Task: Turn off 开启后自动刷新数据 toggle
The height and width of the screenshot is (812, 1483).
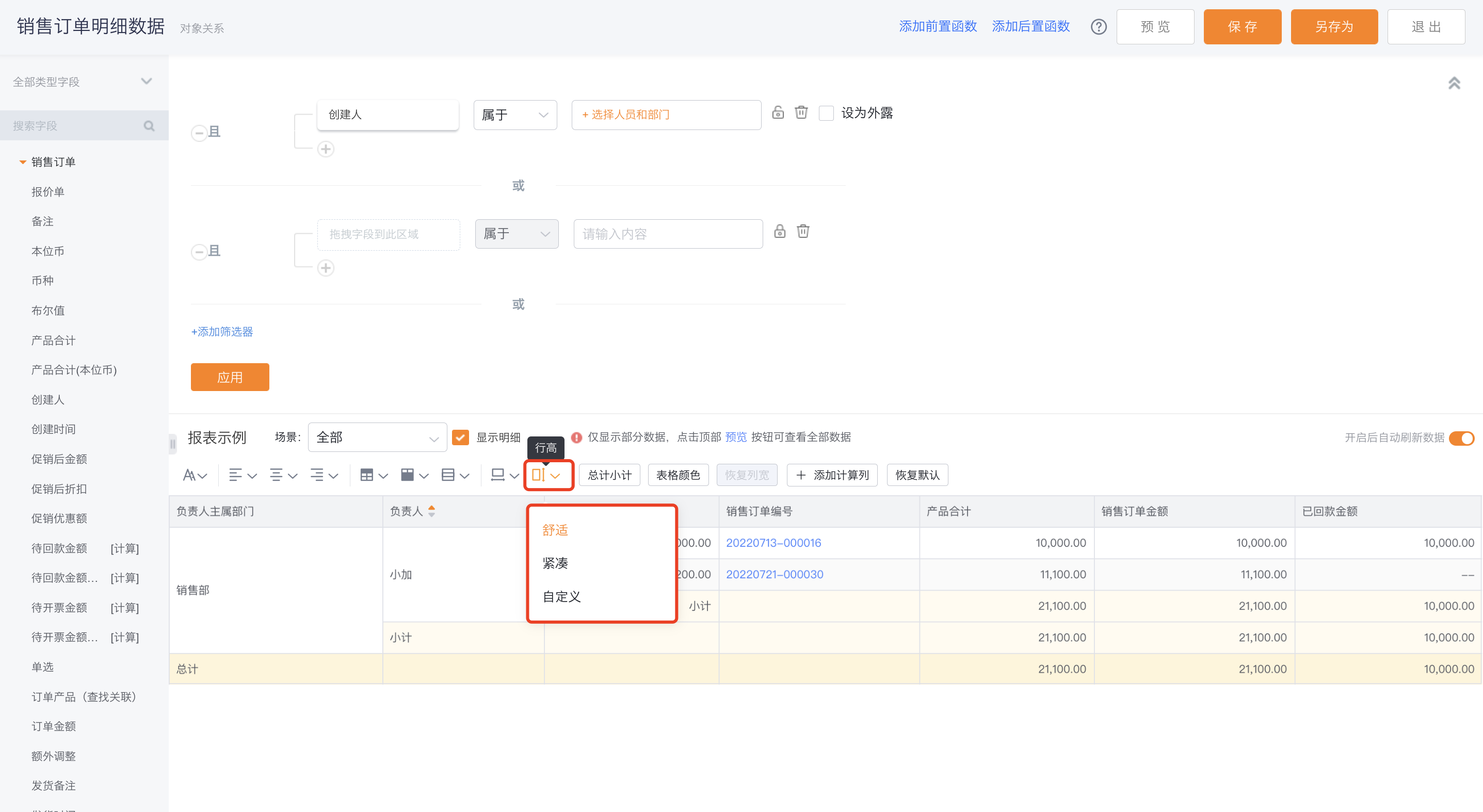Action: click(1461, 438)
